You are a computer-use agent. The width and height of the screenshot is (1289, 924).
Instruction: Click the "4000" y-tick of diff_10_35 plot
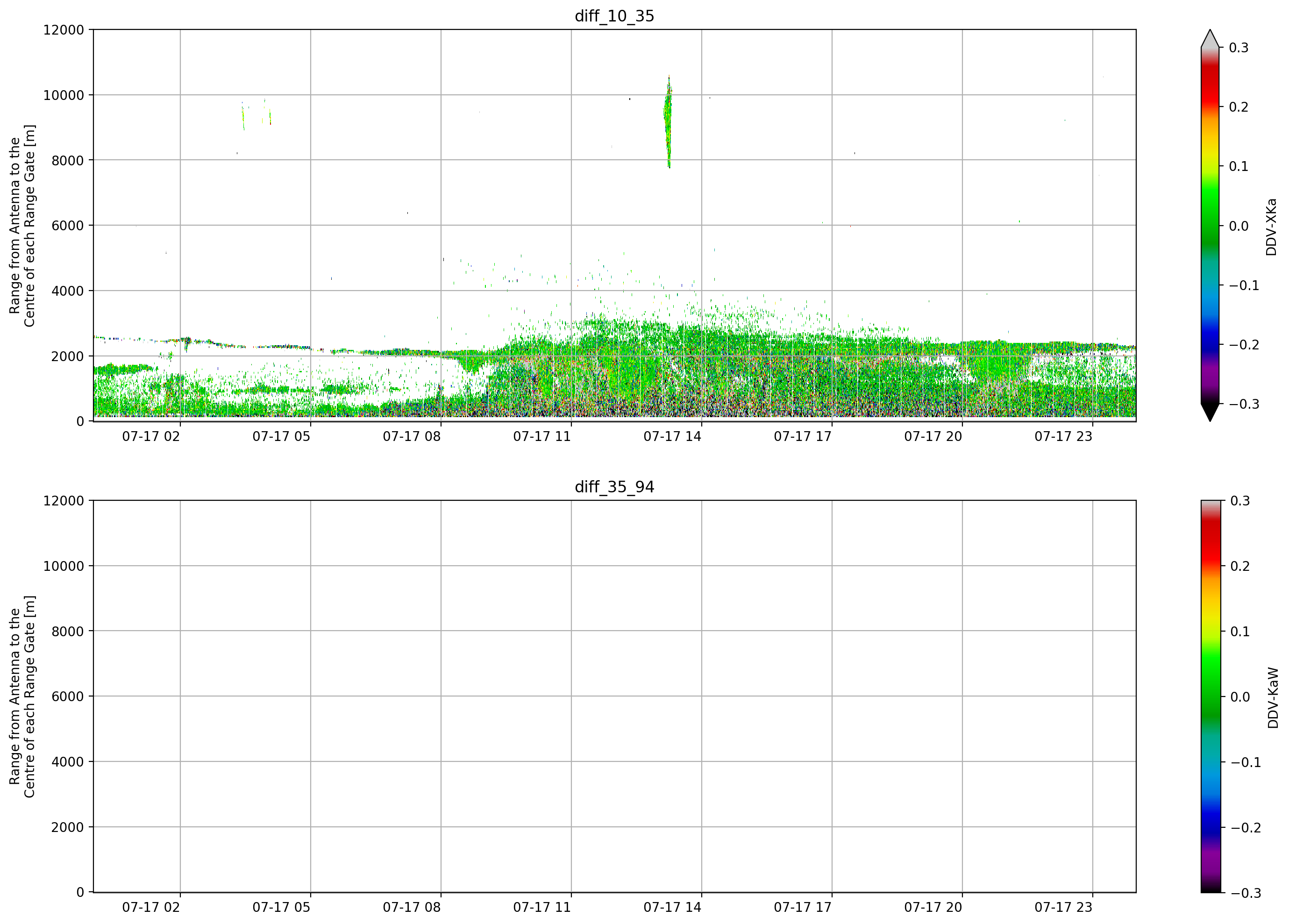(x=68, y=291)
